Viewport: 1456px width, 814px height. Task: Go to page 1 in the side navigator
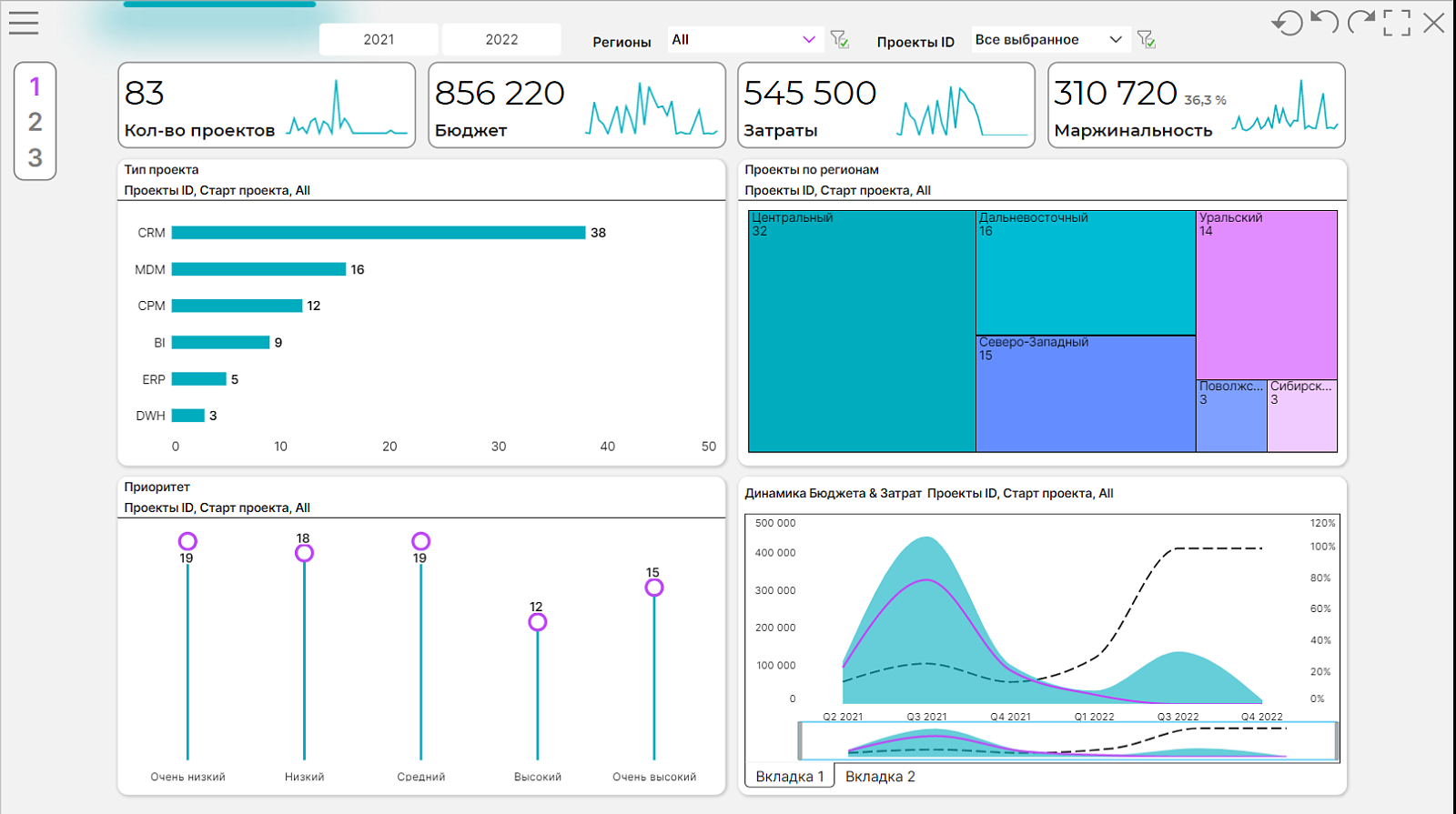[35, 86]
